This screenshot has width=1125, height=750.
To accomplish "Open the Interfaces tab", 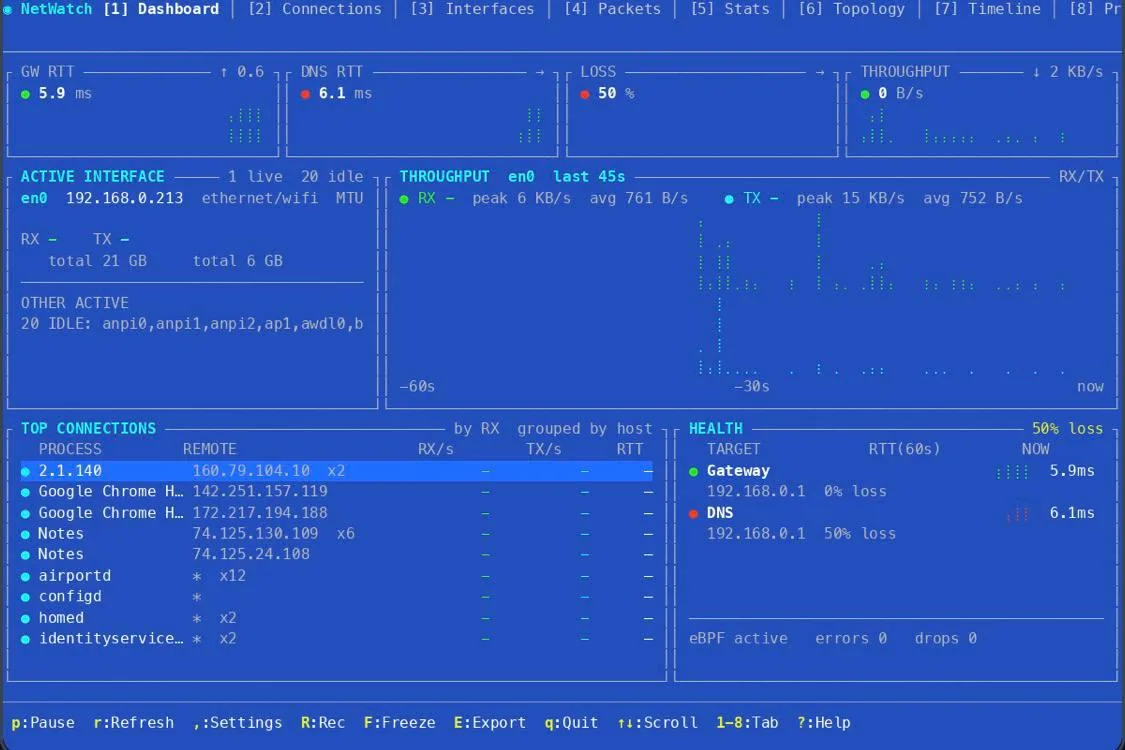I will click(x=472, y=9).
